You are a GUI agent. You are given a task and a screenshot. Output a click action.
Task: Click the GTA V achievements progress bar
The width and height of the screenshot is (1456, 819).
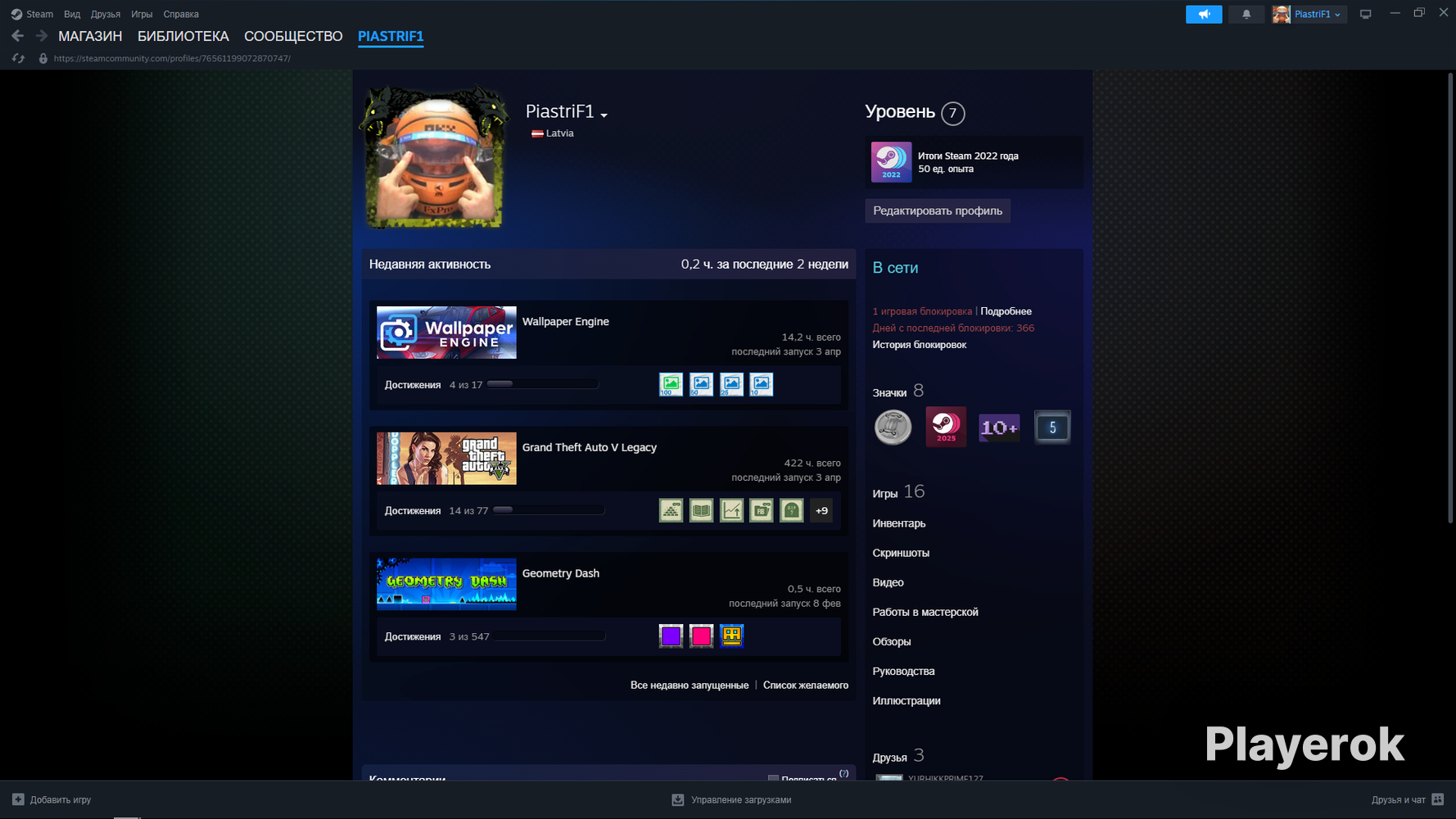click(549, 510)
